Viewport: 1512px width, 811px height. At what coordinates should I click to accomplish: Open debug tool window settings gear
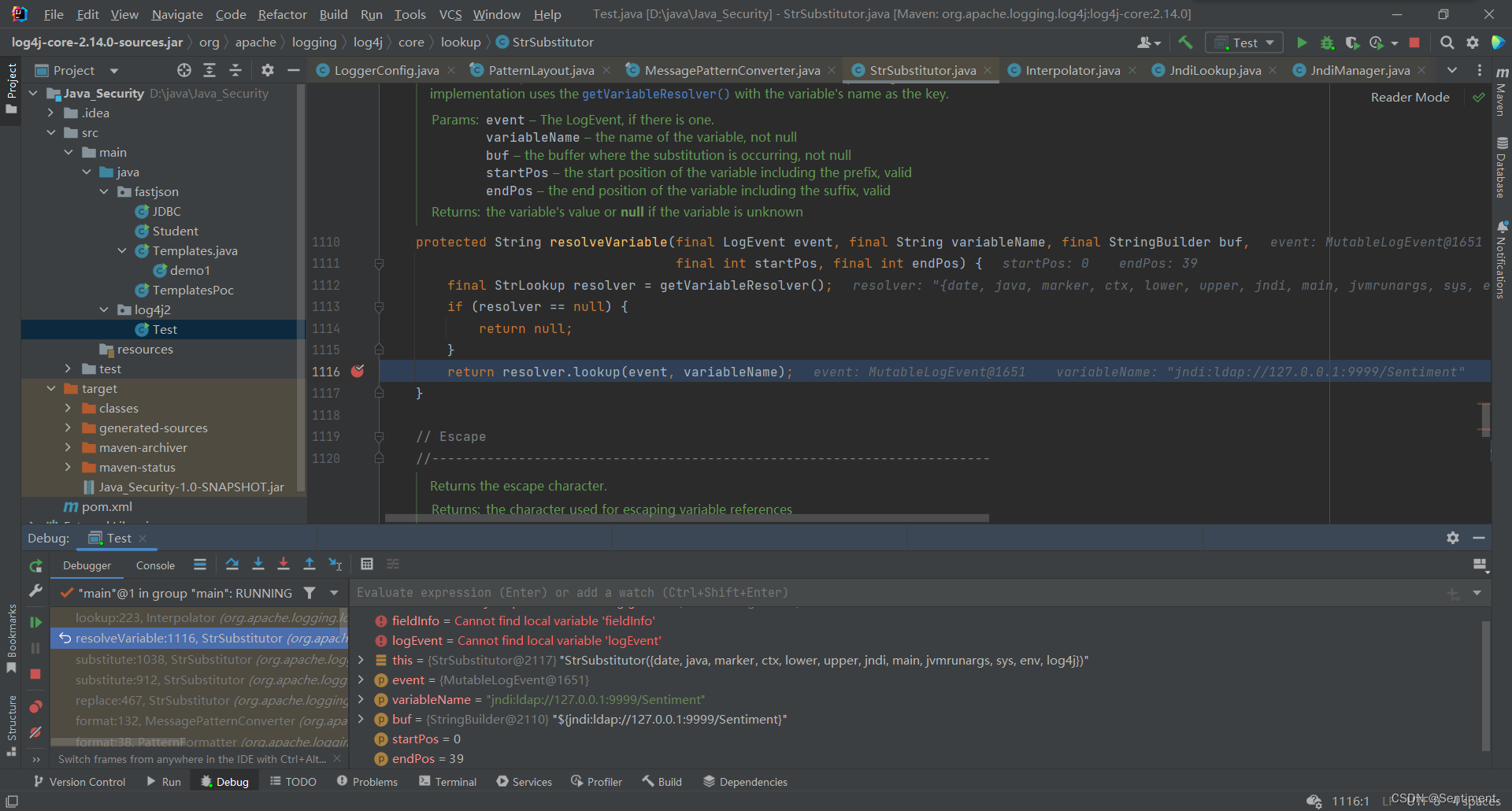click(1453, 538)
